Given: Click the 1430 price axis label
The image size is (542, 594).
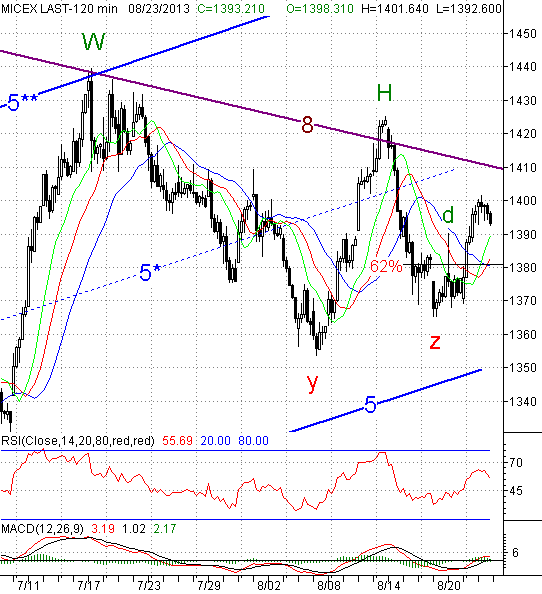Looking at the screenshot, I should (523, 101).
